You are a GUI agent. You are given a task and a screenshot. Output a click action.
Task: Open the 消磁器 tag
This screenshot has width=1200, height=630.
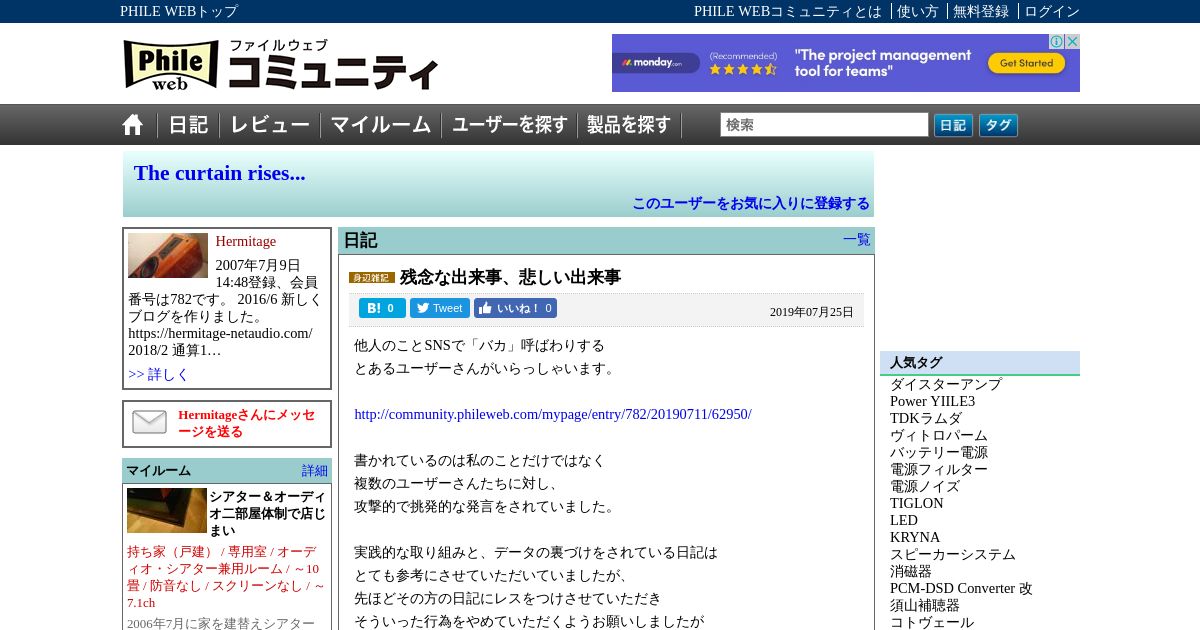coord(911,571)
